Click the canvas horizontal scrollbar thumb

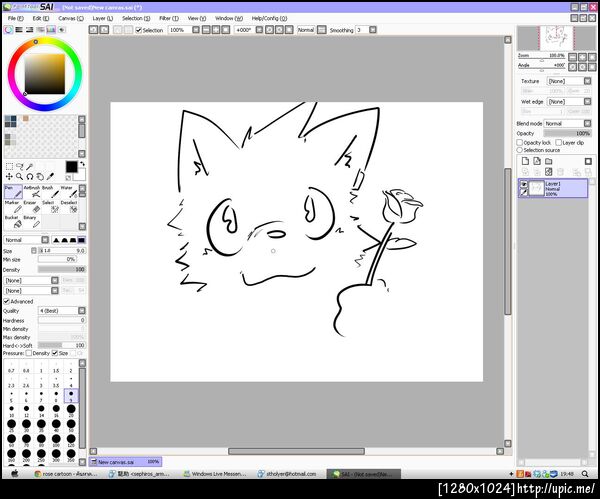[x=296, y=452]
